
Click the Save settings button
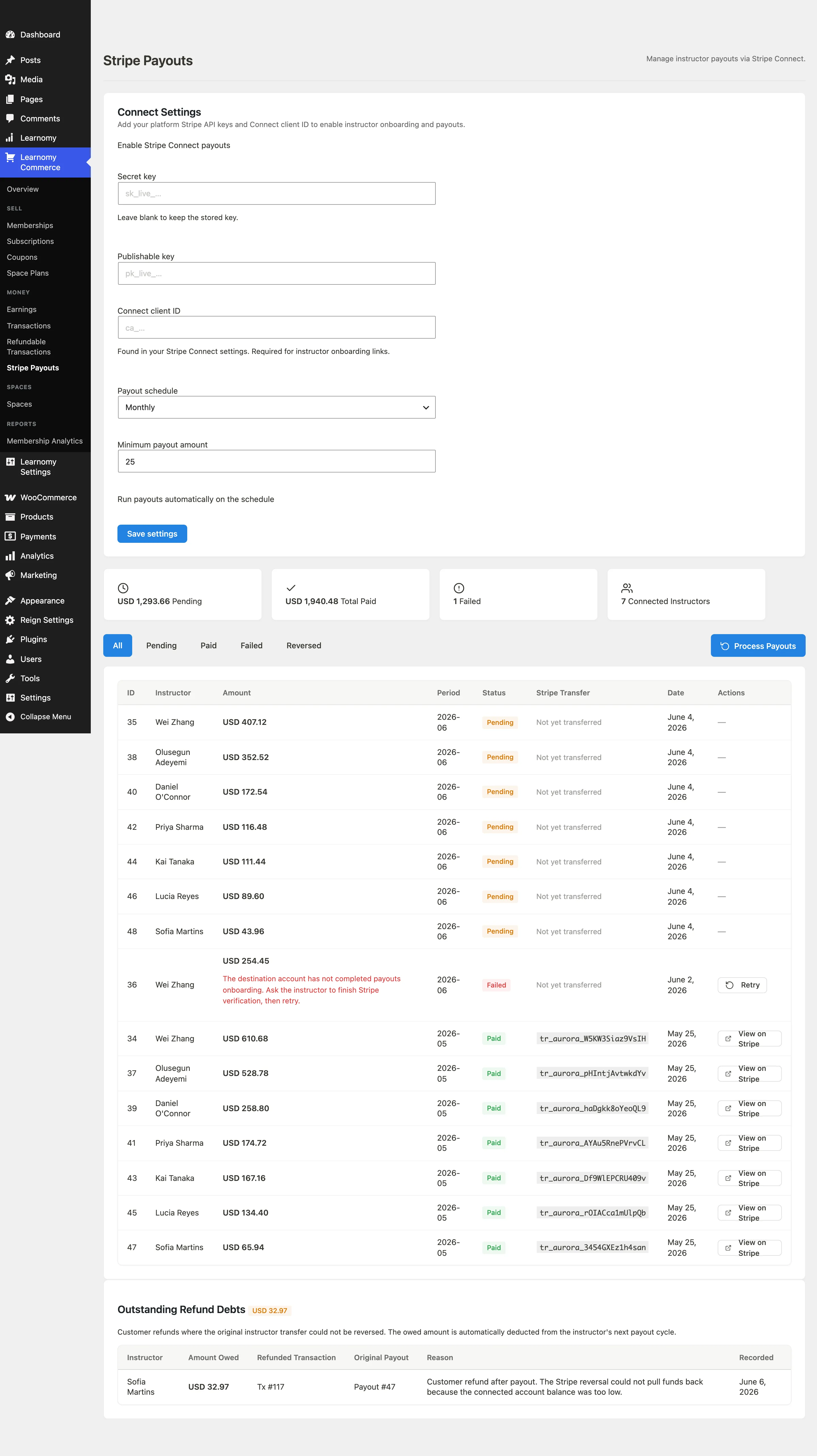coord(152,533)
